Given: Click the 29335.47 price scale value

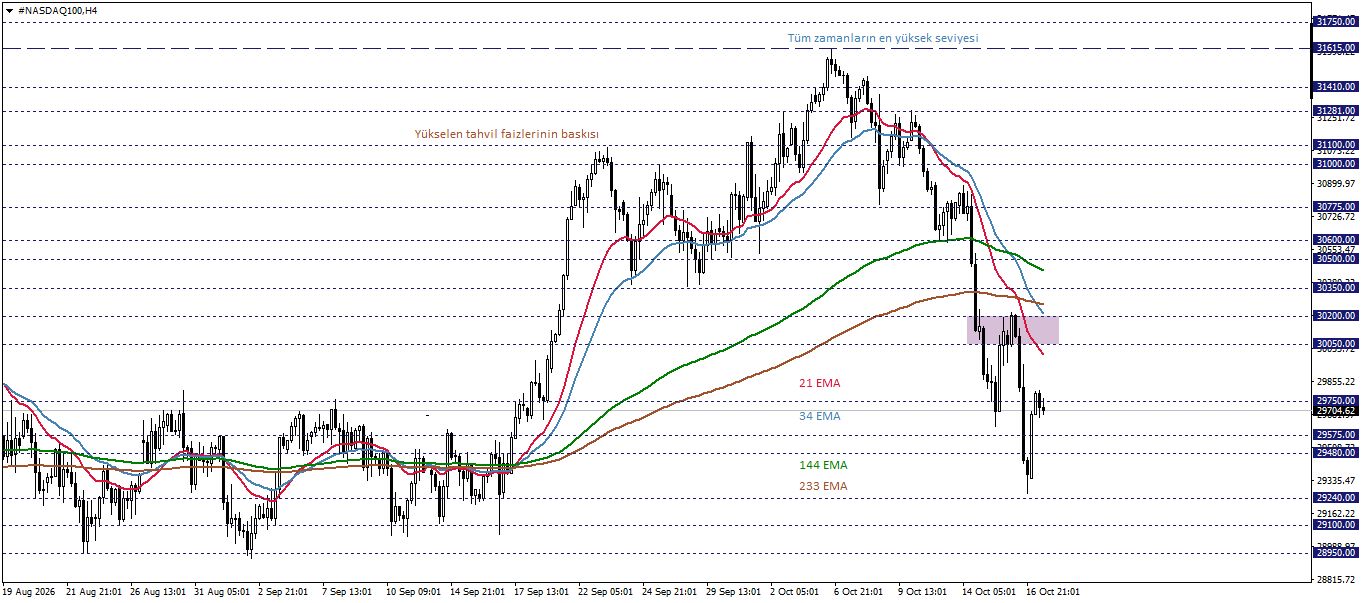Looking at the screenshot, I should click(1336, 480).
